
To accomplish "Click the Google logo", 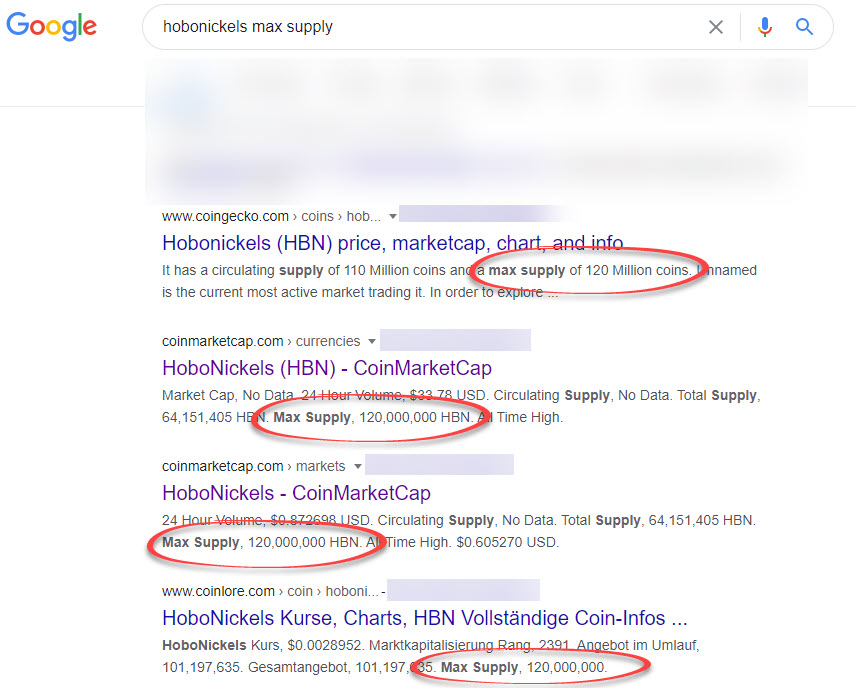I will point(51,26).
